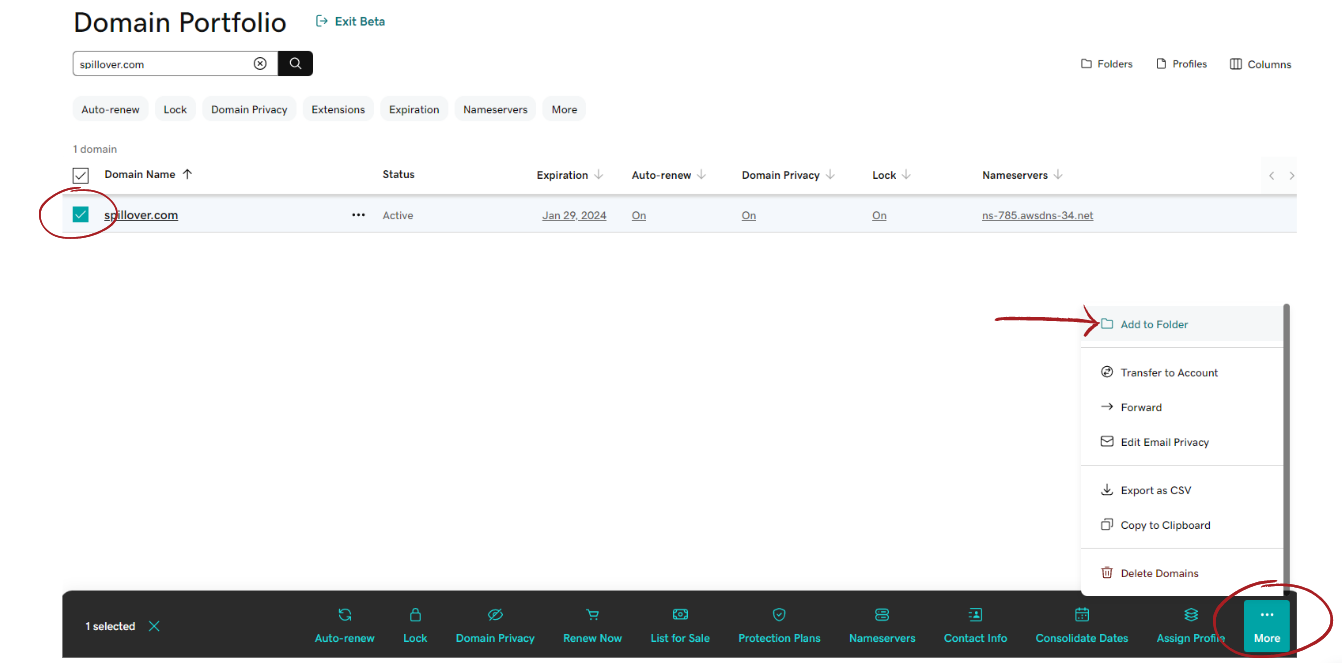
Task: Sort by Auto-renew column arrow
Action: point(701,175)
